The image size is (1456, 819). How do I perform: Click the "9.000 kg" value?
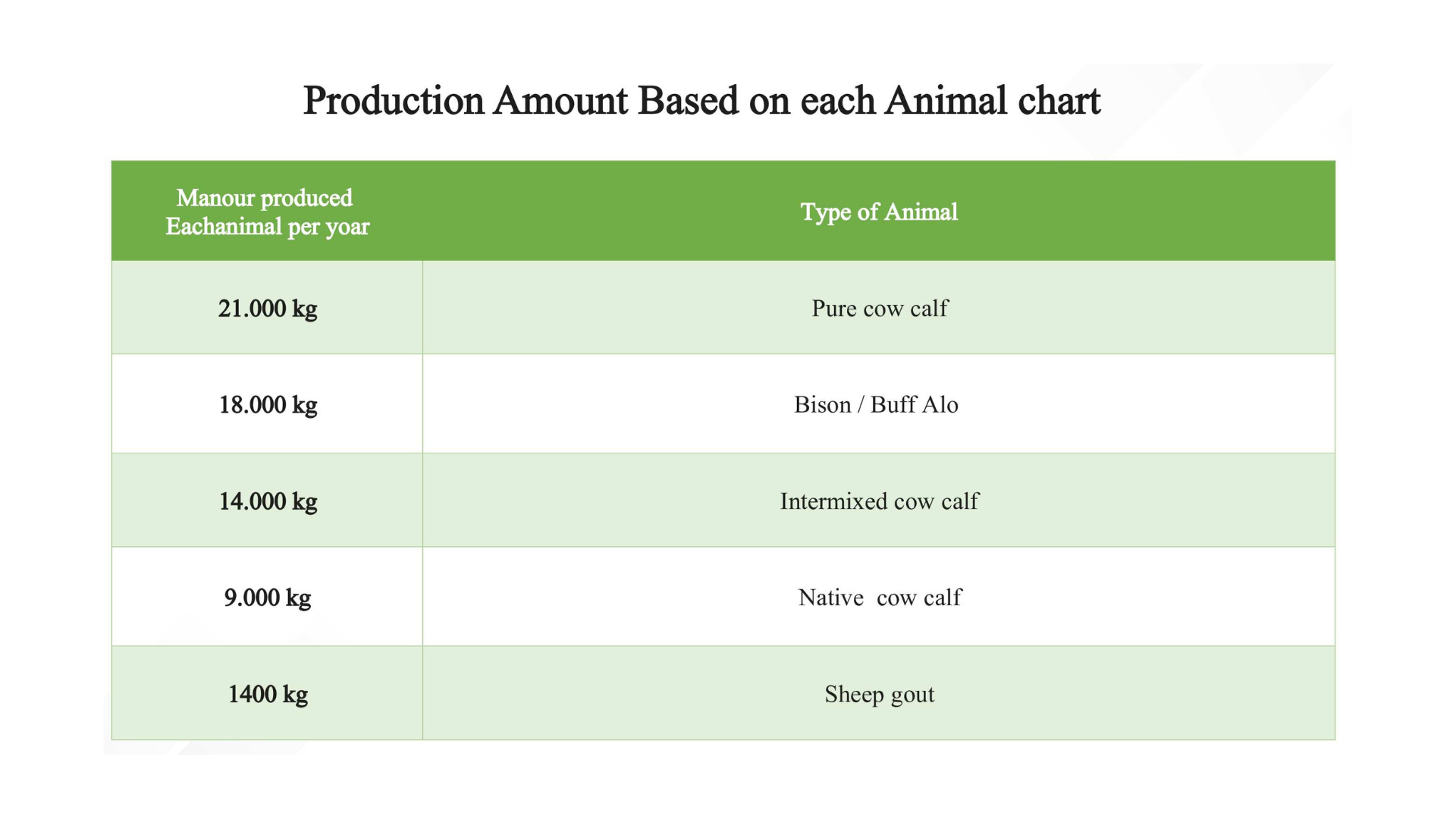pyautogui.click(x=268, y=598)
